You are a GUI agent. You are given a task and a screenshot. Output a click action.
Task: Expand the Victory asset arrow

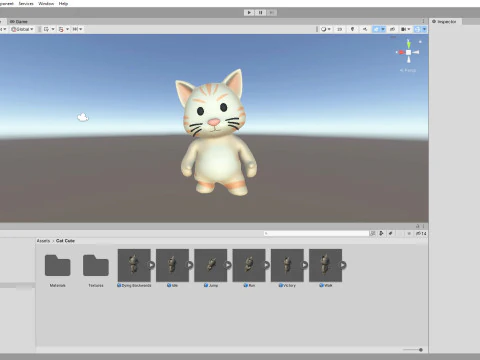(x=305, y=265)
